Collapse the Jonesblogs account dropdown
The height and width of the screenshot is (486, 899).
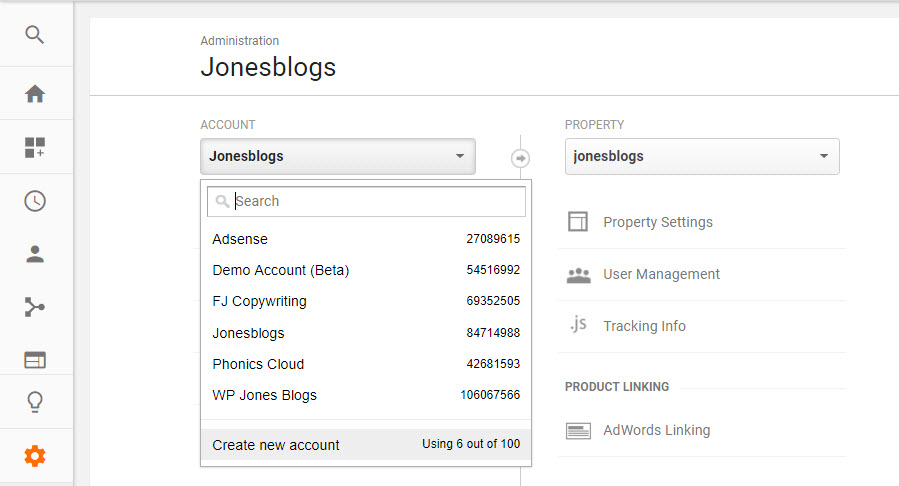point(338,156)
